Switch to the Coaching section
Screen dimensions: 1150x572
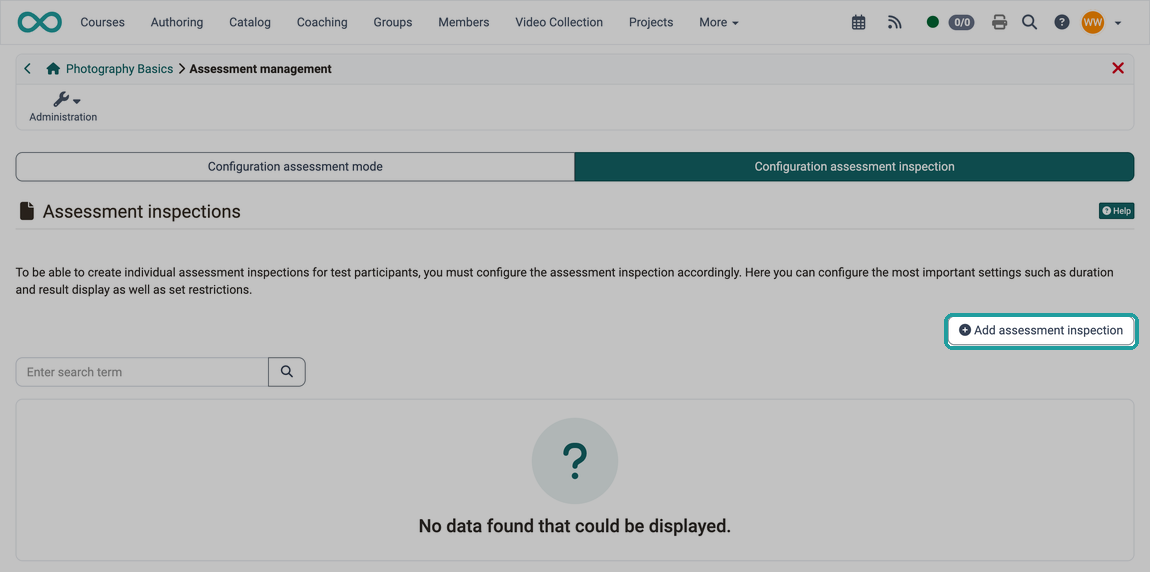[x=322, y=22]
